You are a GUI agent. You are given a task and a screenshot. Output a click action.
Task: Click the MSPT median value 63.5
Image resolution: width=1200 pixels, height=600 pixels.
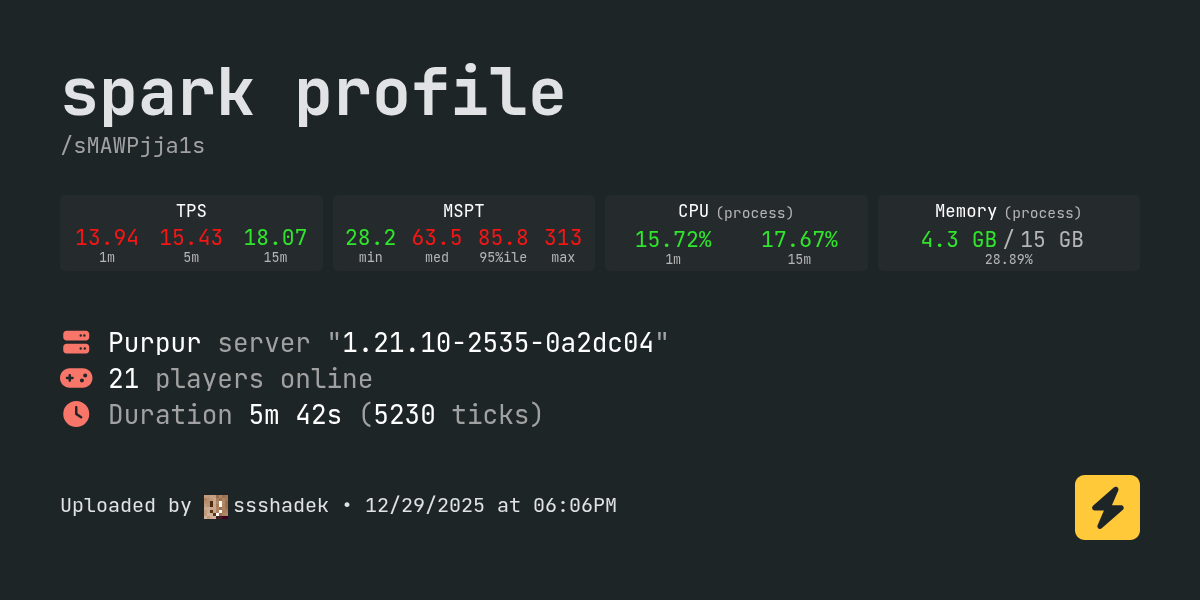coord(437,238)
